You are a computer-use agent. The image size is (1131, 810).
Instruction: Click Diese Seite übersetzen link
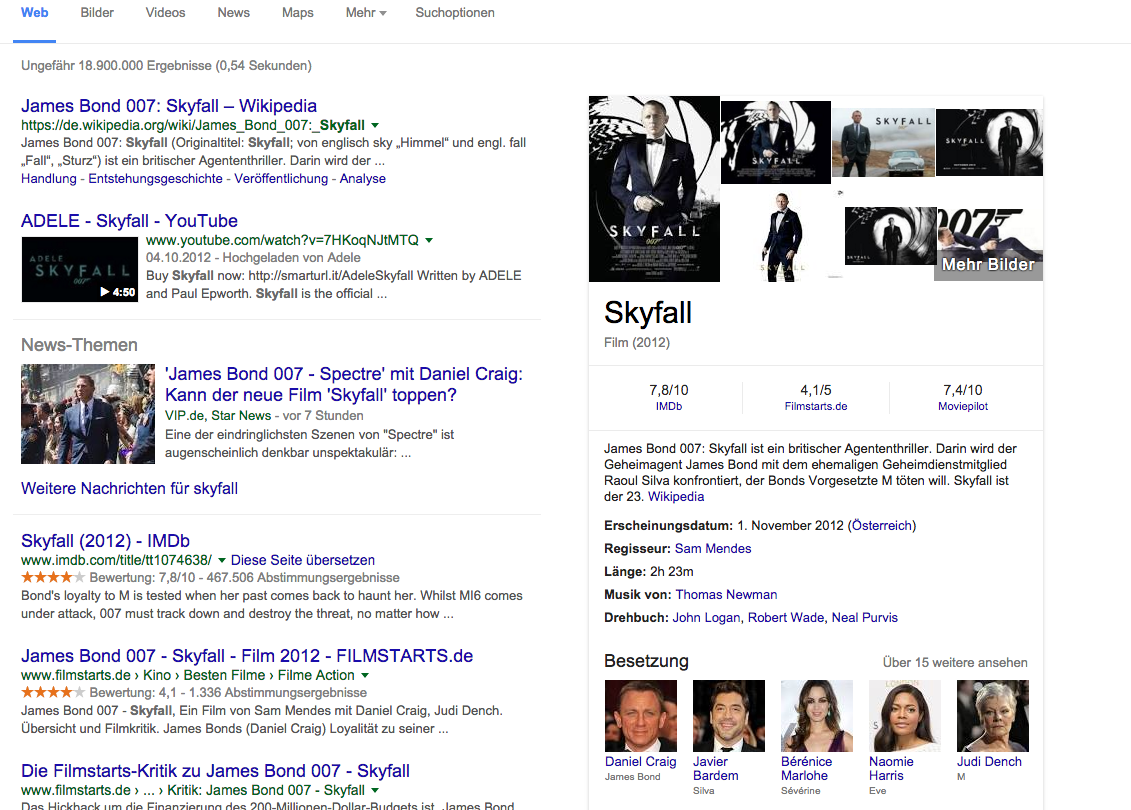point(303,560)
